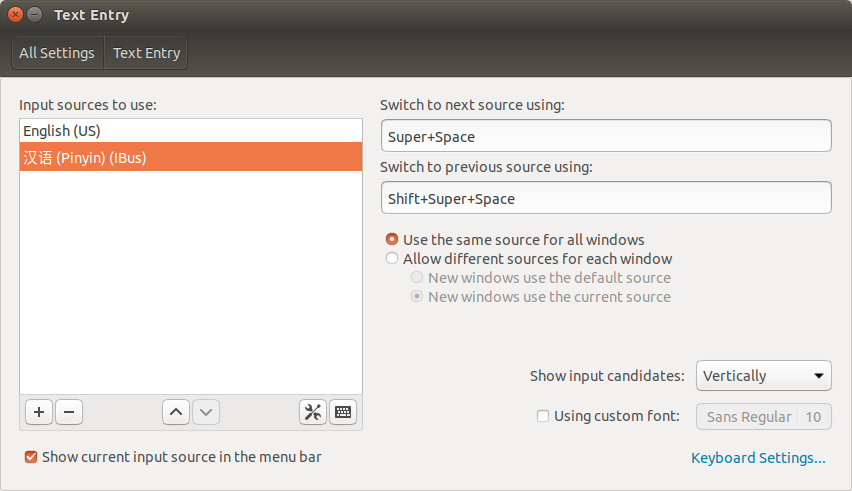Click the Text Entry breadcrumb button

click(x=146, y=53)
